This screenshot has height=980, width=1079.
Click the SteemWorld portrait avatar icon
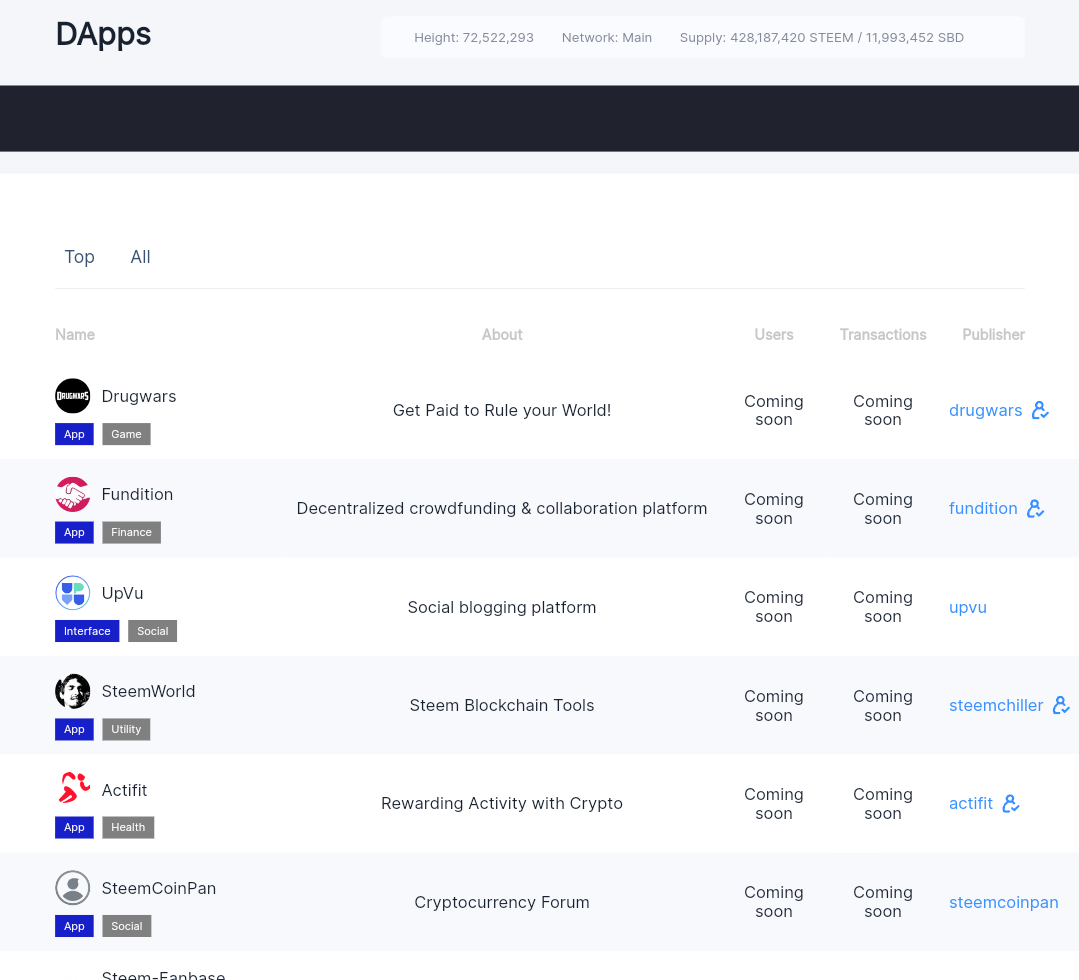click(72, 691)
